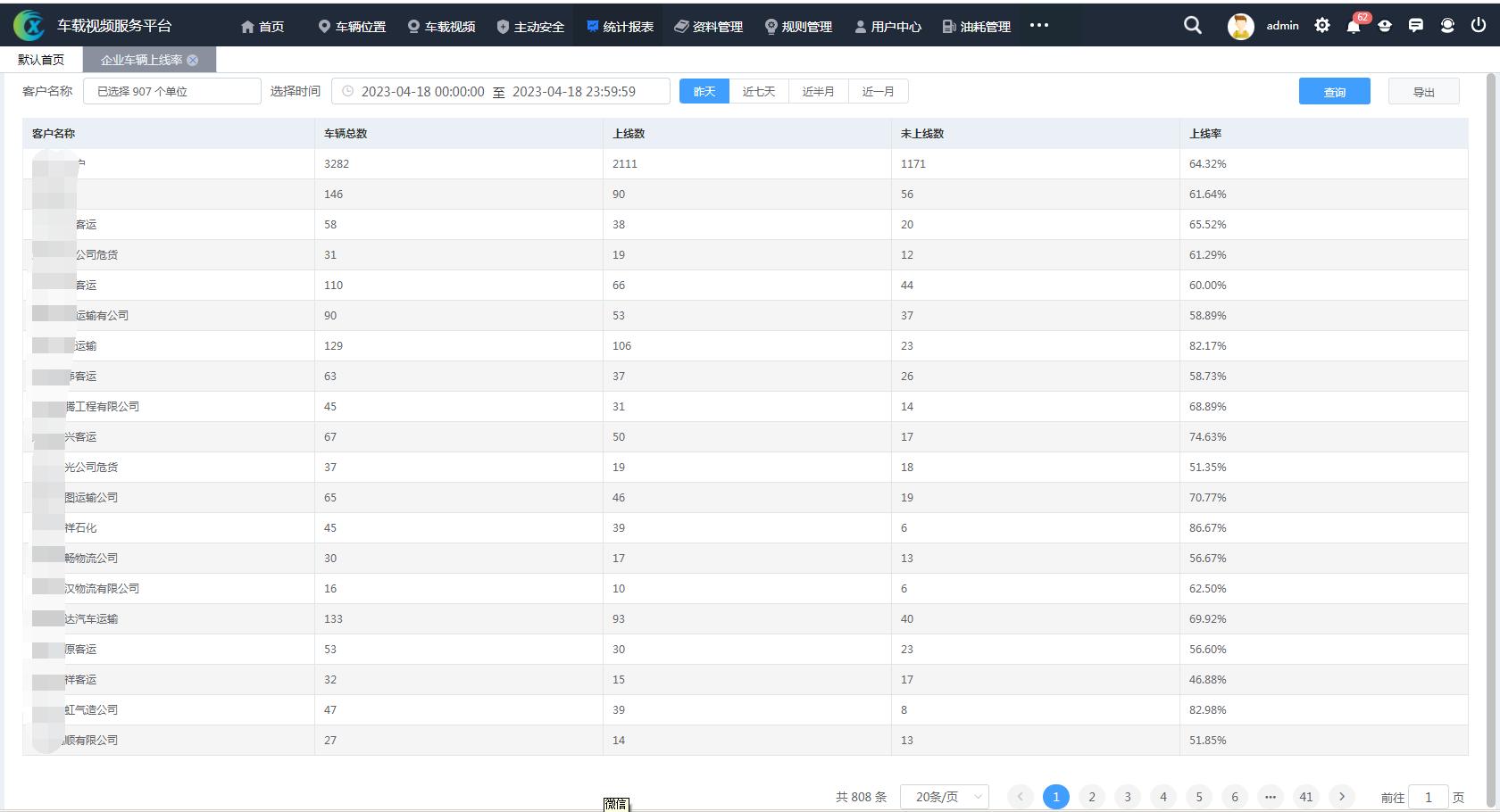1500x812 pixels.
Task: Click the 查询 button
Action: [x=1334, y=92]
